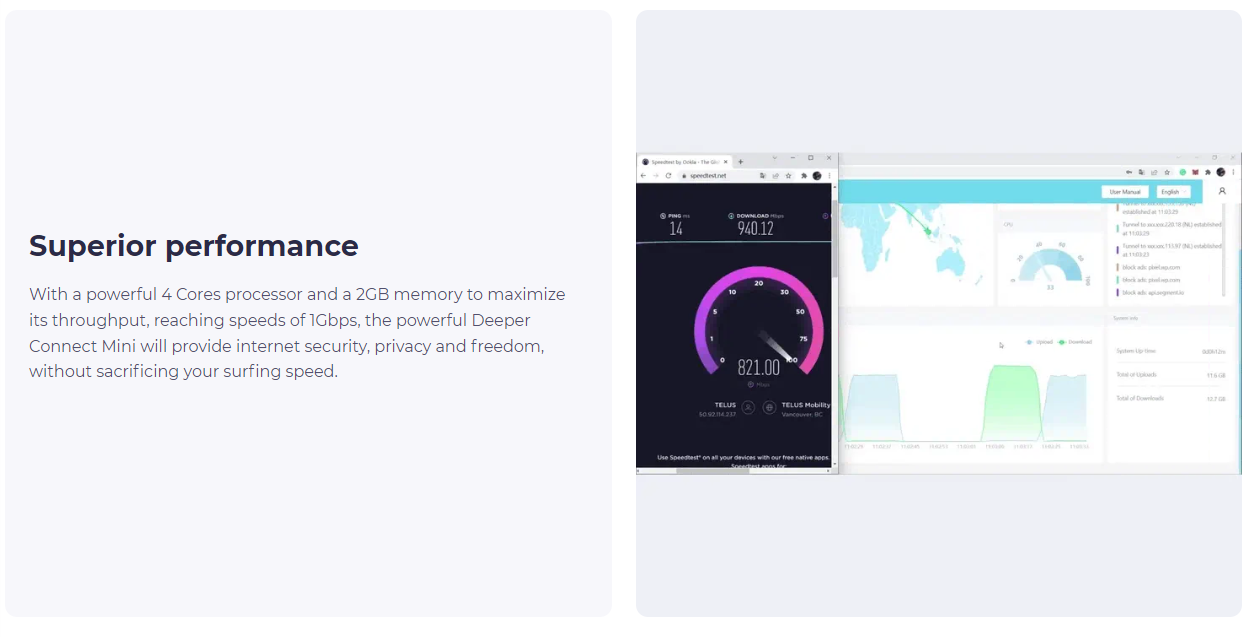Viewport: 1254px width, 637px height.
Task: Click the 821.00 speed reading on gauge
Action: [759, 368]
